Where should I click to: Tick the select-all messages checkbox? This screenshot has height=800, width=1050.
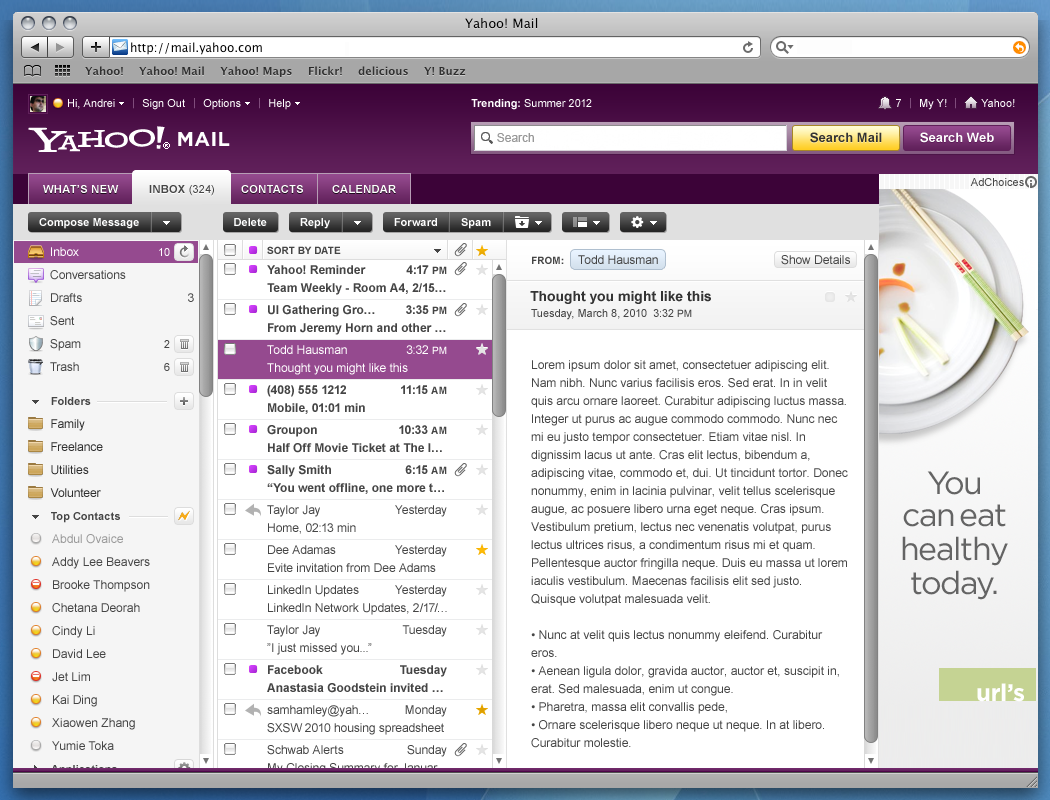pyautogui.click(x=230, y=250)
